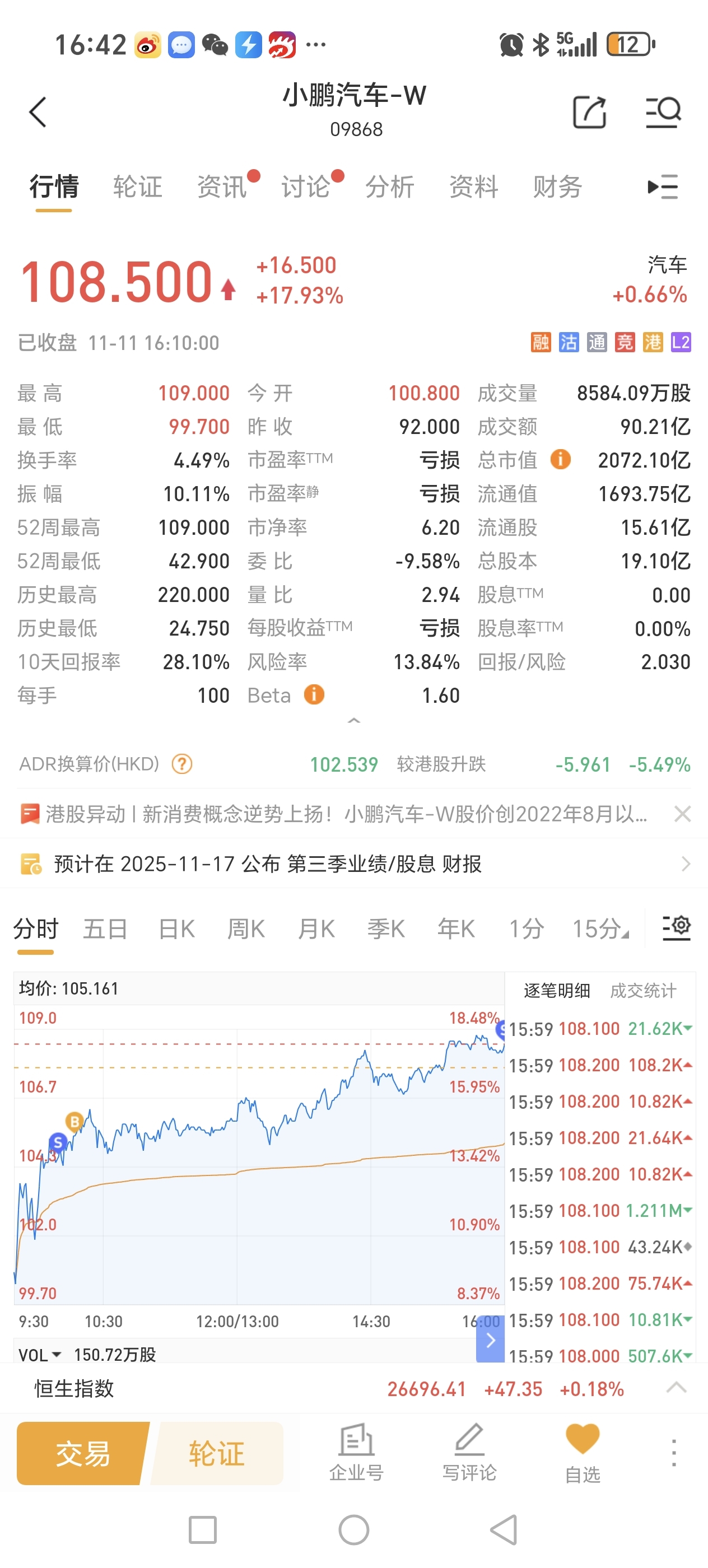708x1568 pixels.
Task: Tap the 融 margin badge
Action: [x=541, y=342]
